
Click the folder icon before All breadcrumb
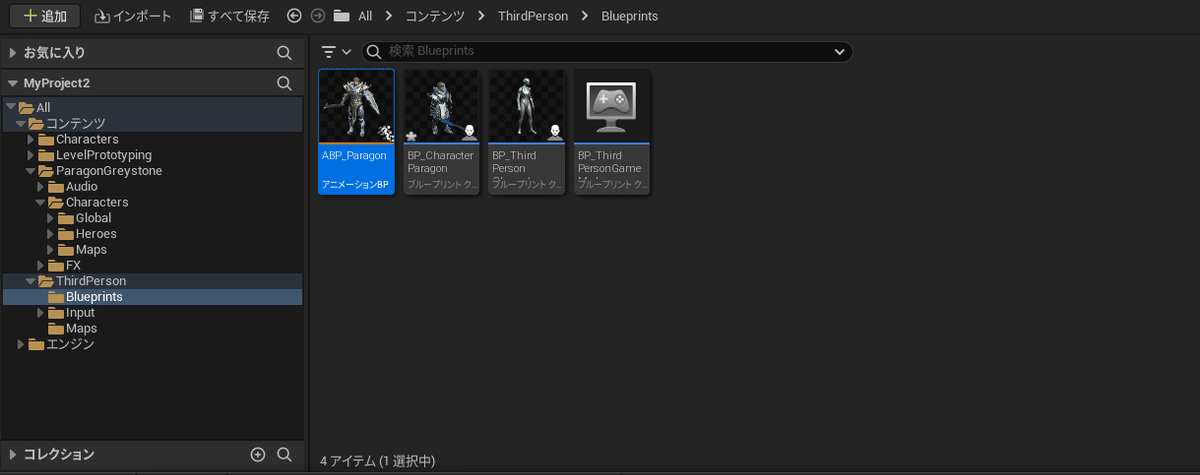click(342, 16)
